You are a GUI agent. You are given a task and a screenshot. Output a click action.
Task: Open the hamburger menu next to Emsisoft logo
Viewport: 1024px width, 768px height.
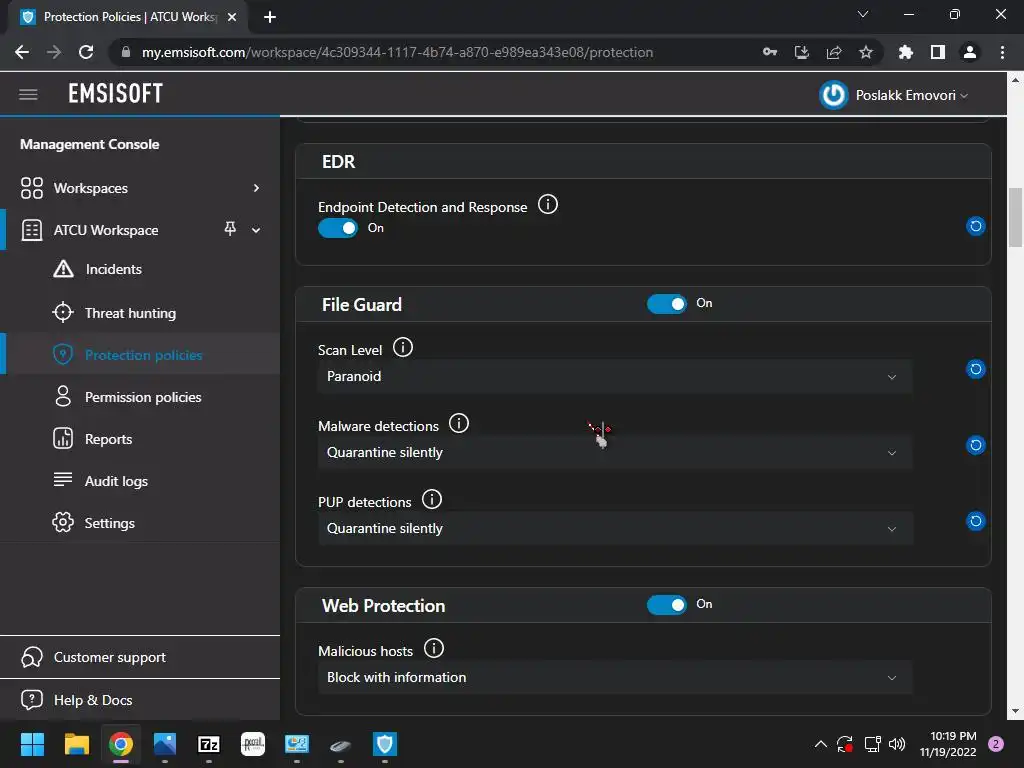click(x=28, y=94)
